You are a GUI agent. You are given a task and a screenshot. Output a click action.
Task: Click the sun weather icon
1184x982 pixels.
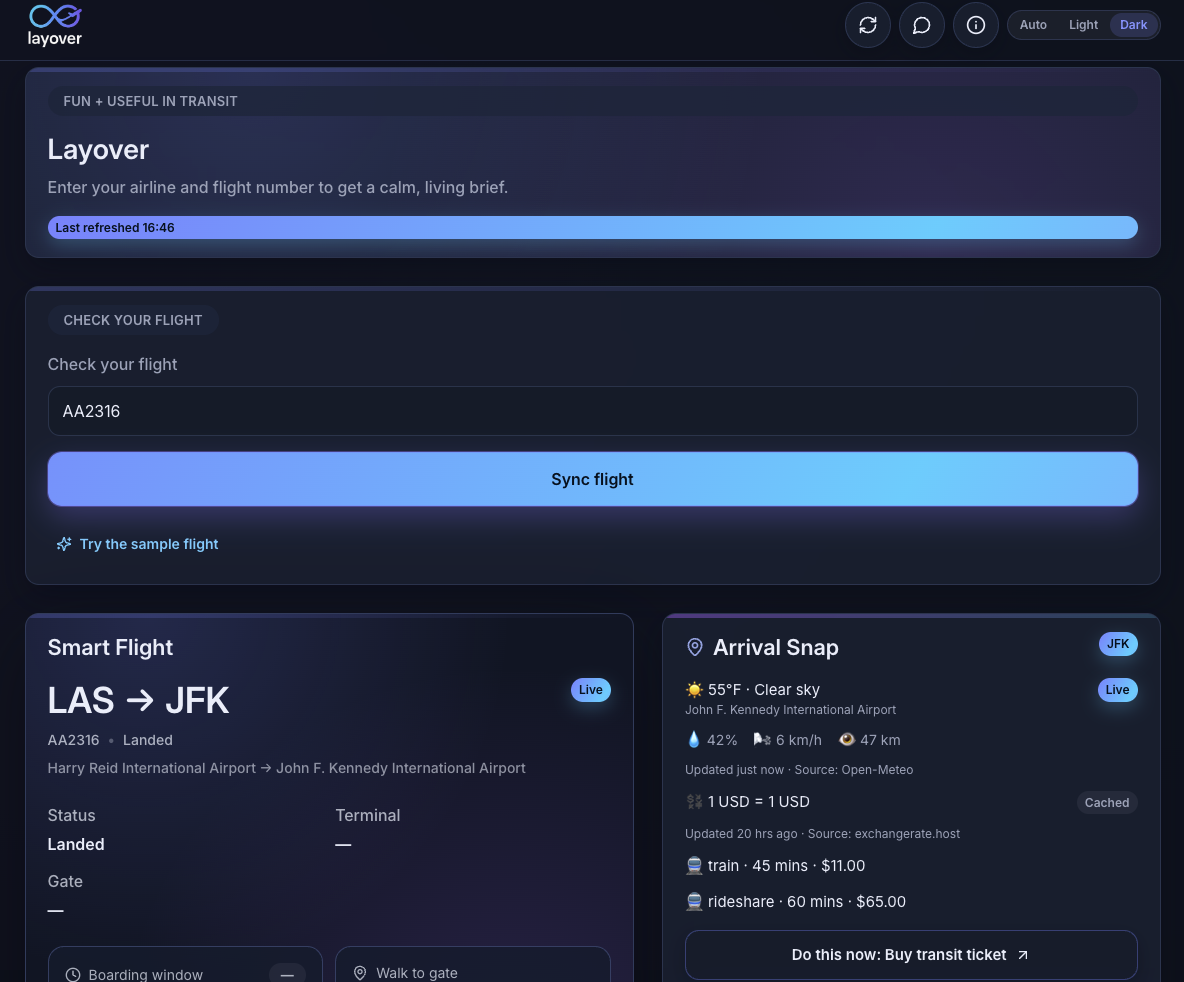694,690
